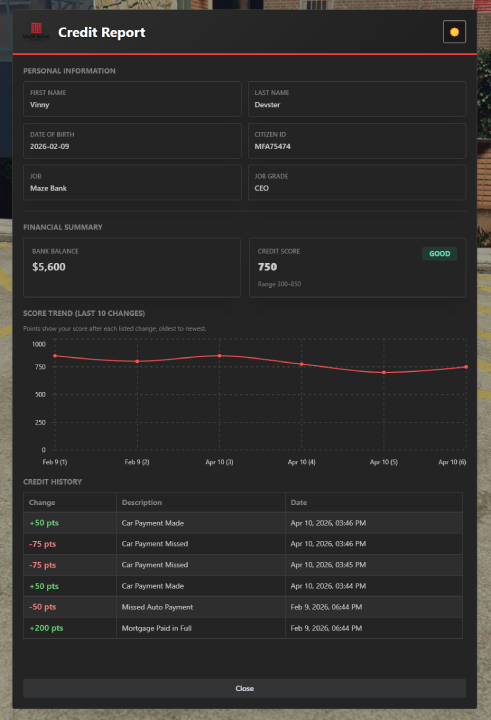Click the Description column header
Viewport: 491px width, 720px height.
(142, 502)
